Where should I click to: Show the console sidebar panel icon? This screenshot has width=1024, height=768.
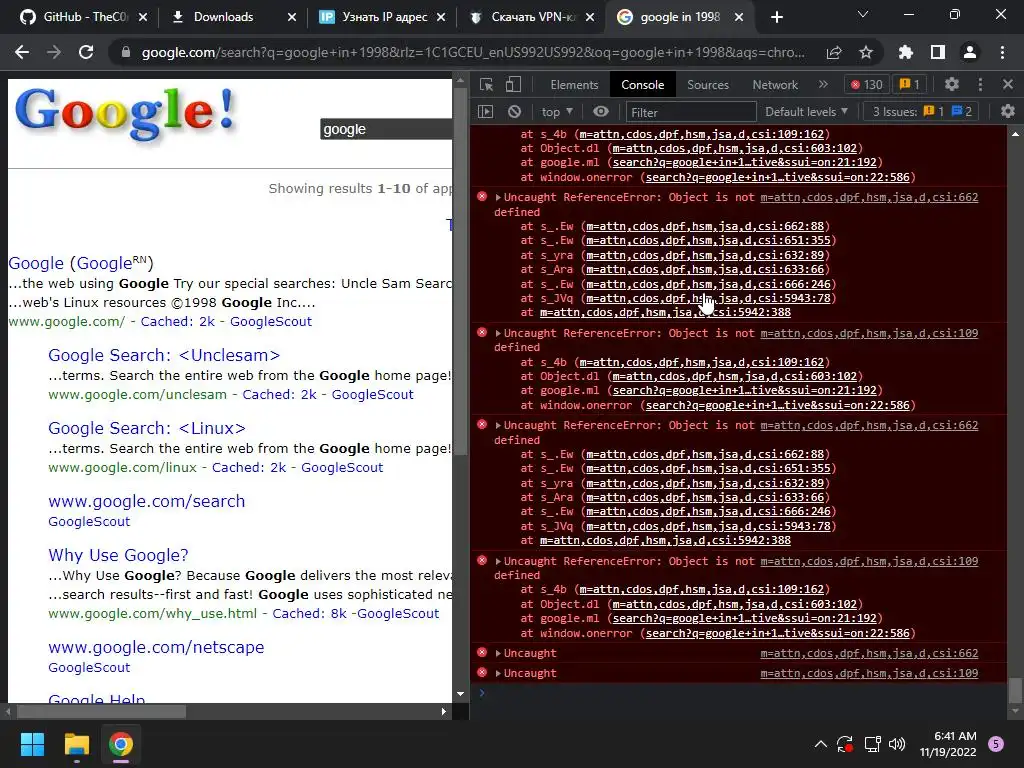tap(485, 112)
